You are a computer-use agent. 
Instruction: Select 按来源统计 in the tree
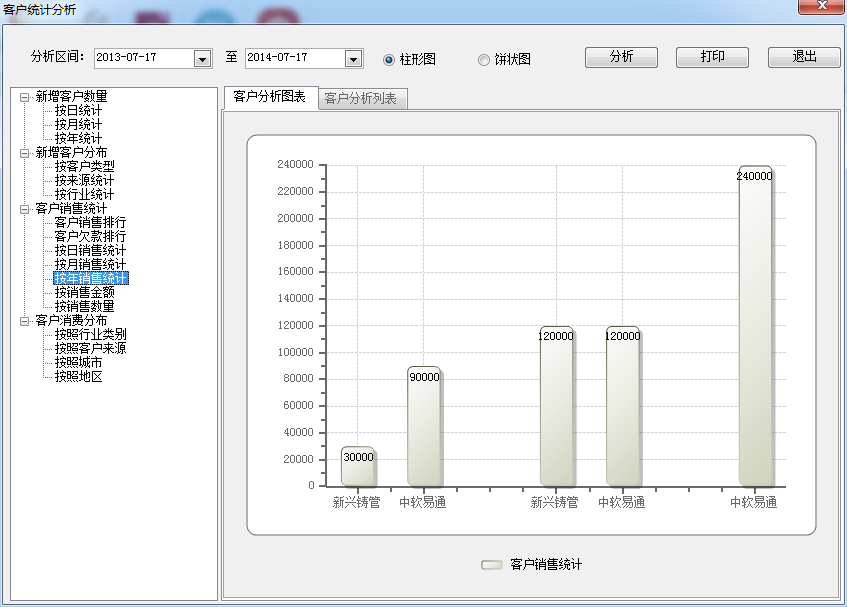[x=84, y=180]
